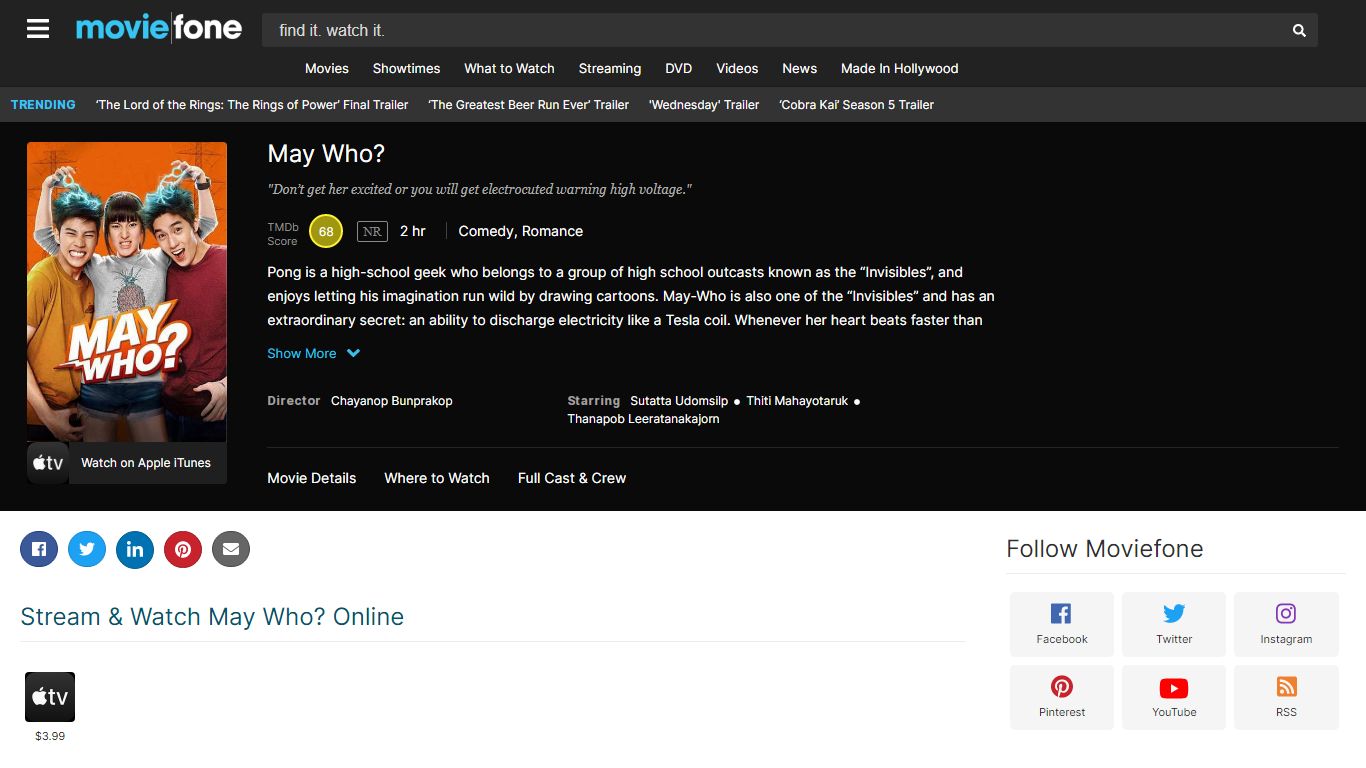Click the Comedy, Romance genre text

click(521, 231)
